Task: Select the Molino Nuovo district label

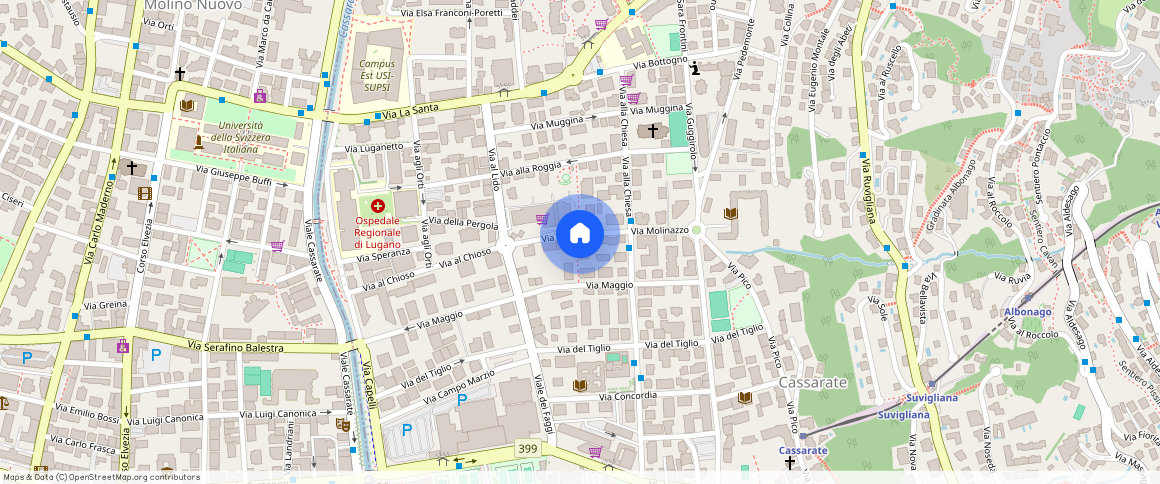Action: [x=192, y=5]
